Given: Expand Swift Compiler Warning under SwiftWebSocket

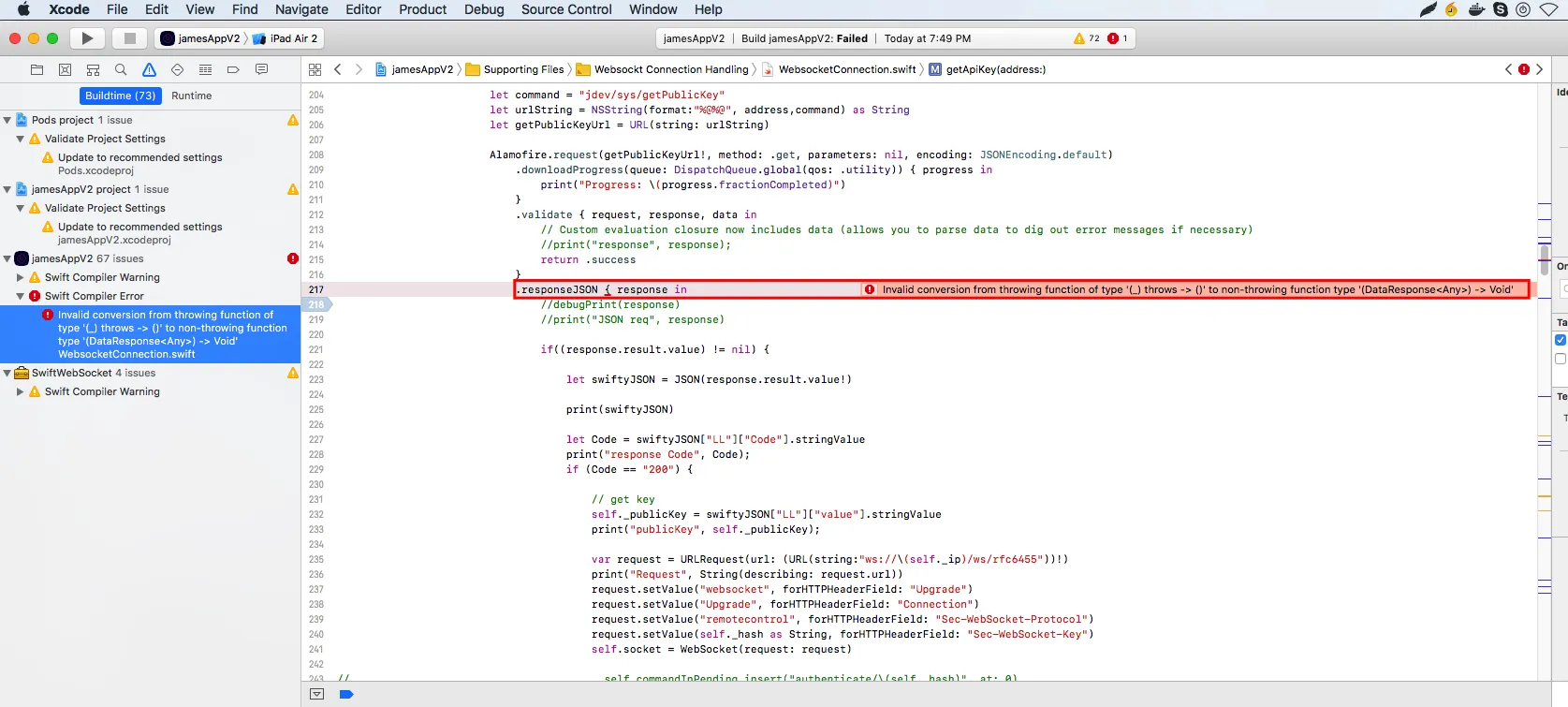Looking at the screenshot, I should (x=21, y=391).
